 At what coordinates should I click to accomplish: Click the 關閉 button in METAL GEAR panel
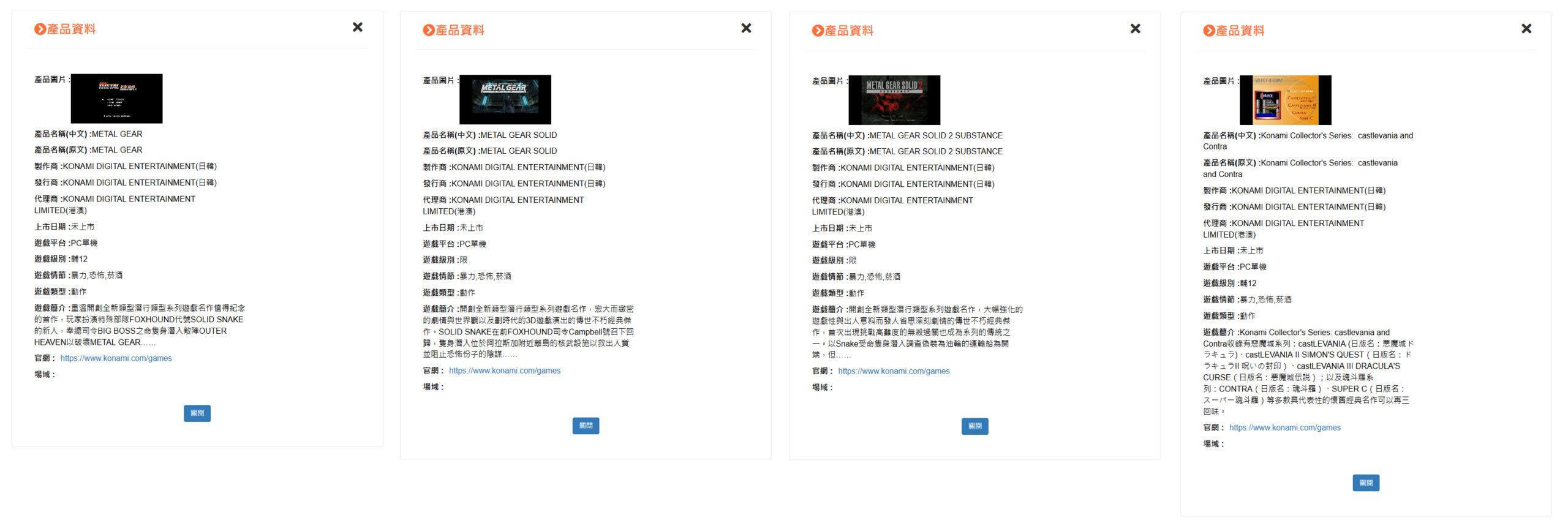point(197,413)
